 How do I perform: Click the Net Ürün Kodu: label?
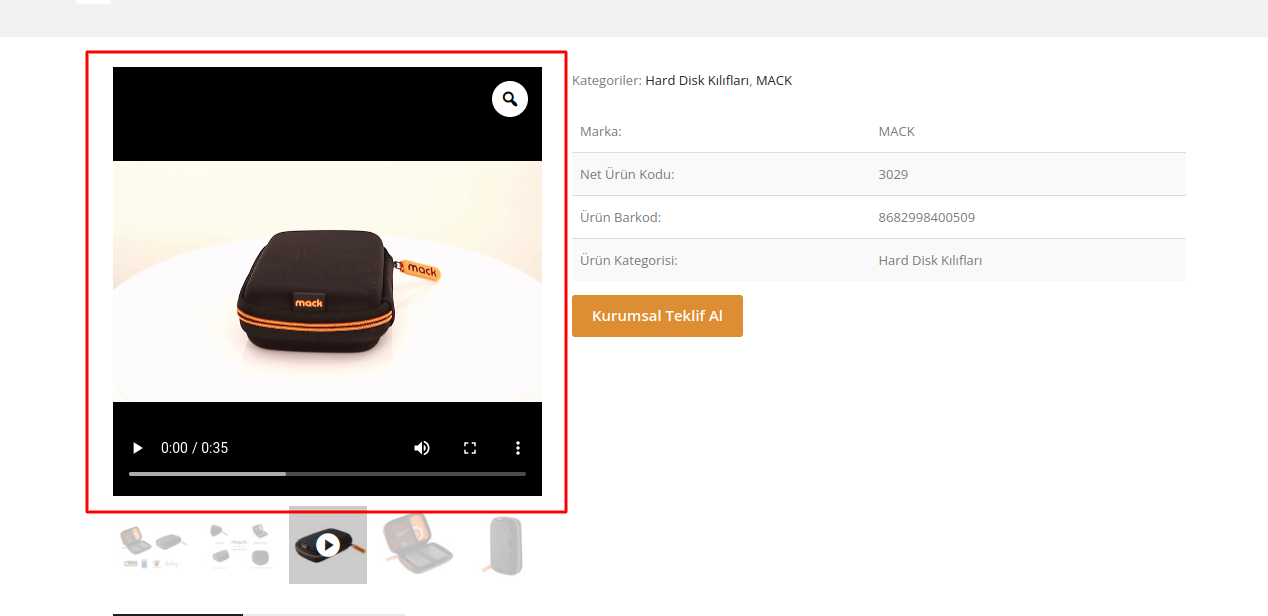[x=627, y=174]
